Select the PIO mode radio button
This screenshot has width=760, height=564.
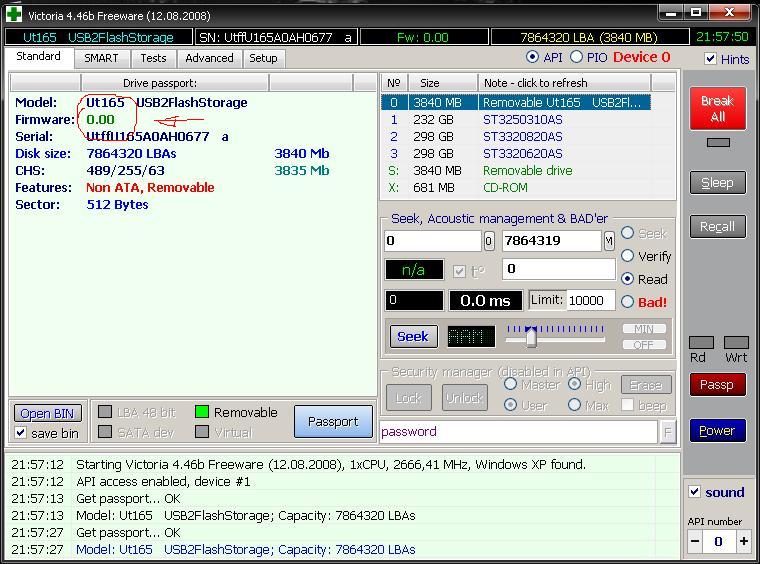tap(575, 58)
